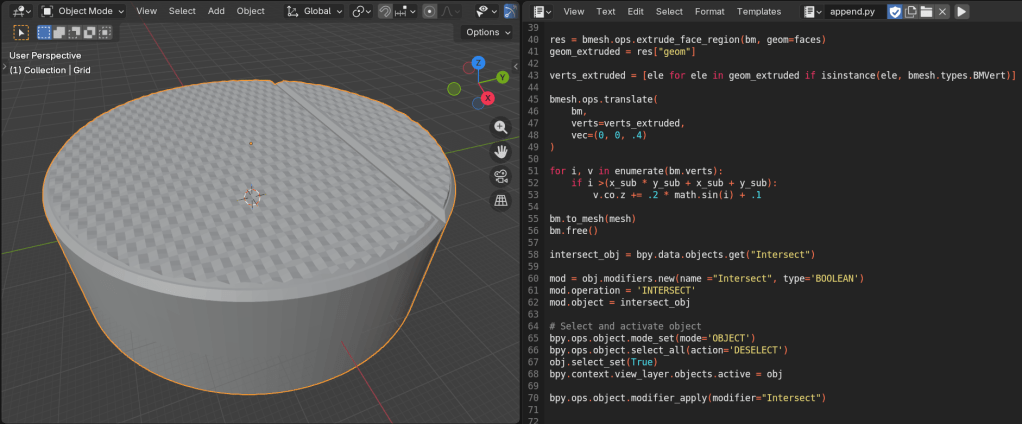
Task: Open the Format menu in the text editor
Action: 709,11
